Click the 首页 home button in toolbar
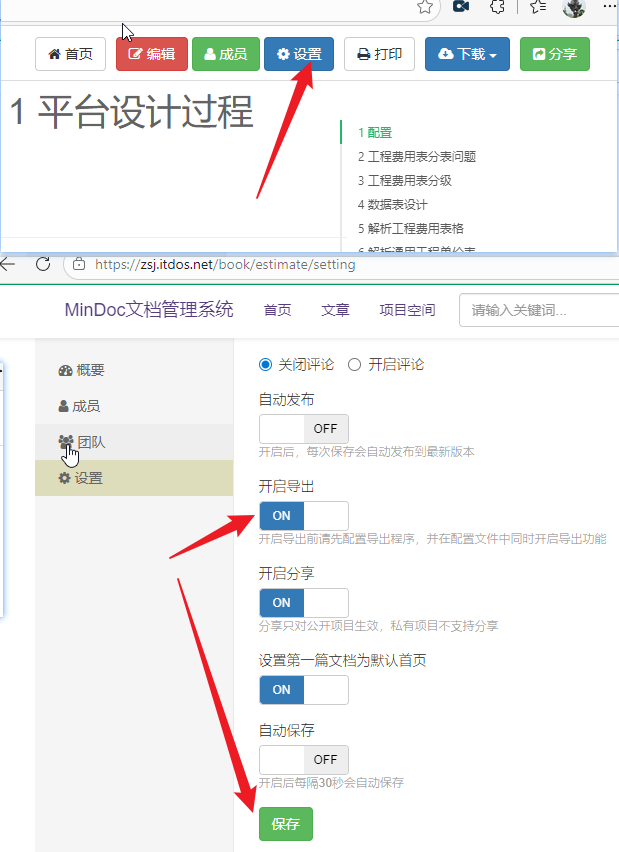The height and width of the screenshot is (852, 619). coord(70,54)
